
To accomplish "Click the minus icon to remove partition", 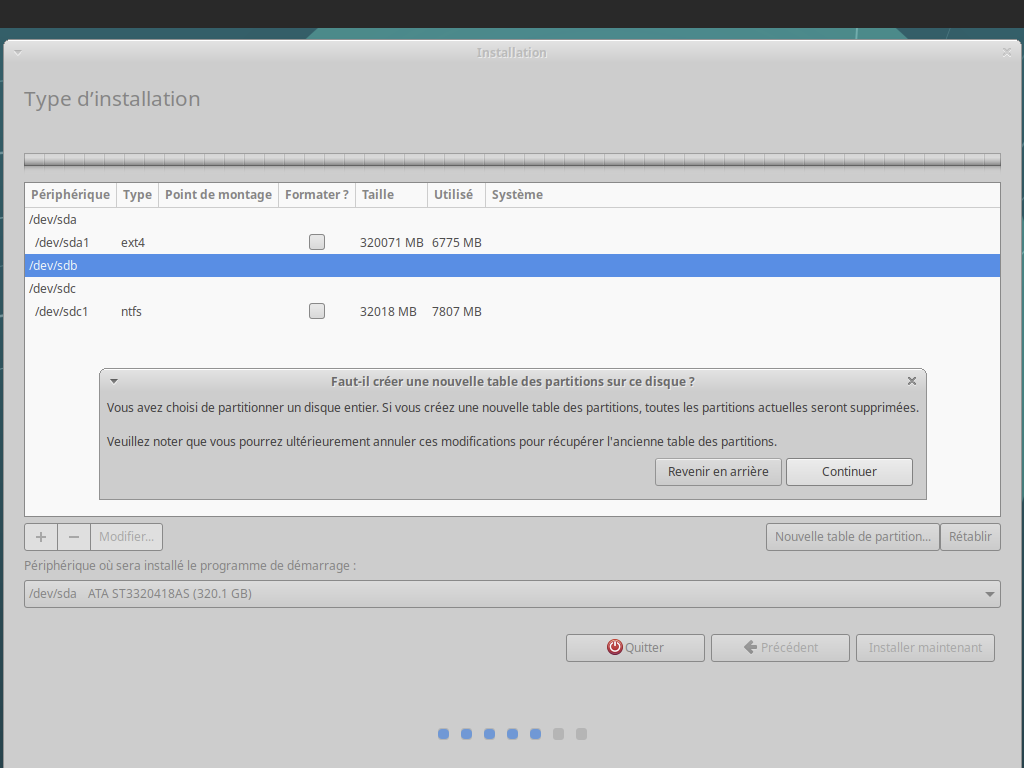I will (74, 537).
